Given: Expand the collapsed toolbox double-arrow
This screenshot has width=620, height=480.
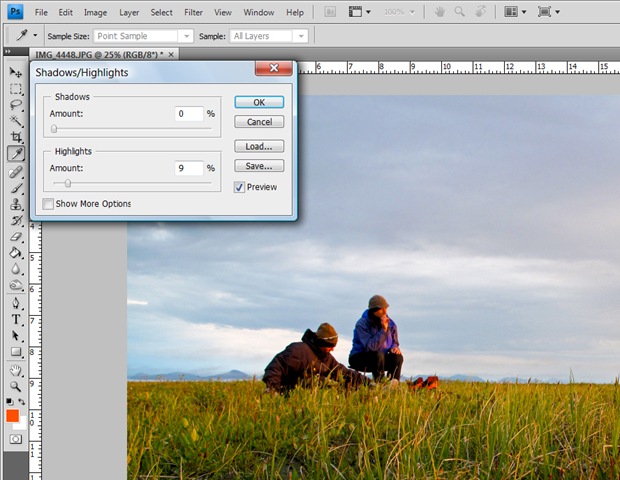Looking at the screenshot, I should [x=8, y=51].
